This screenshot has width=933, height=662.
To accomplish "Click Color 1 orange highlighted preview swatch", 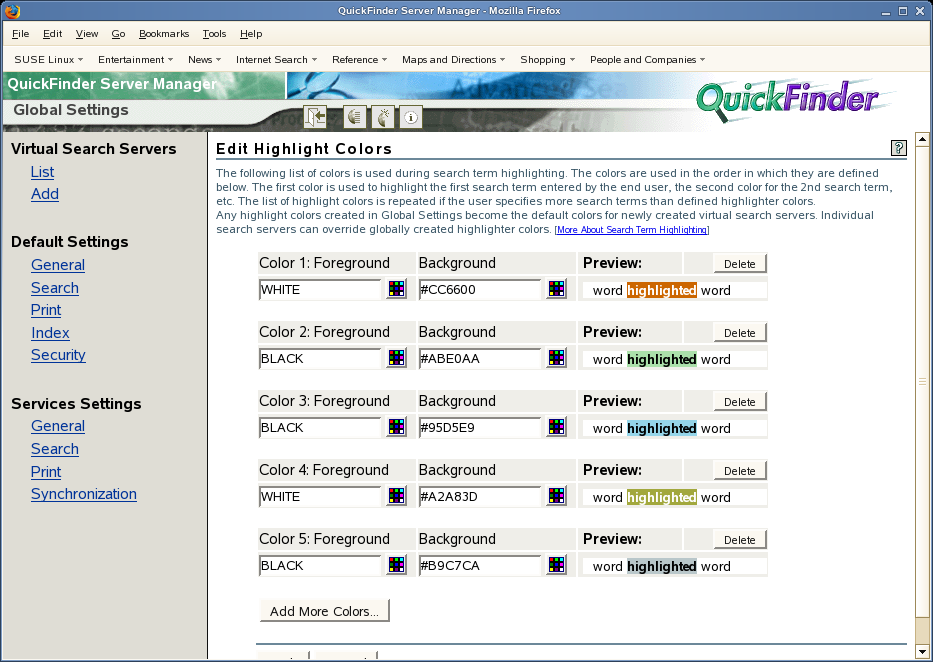I will click(662, 290).
